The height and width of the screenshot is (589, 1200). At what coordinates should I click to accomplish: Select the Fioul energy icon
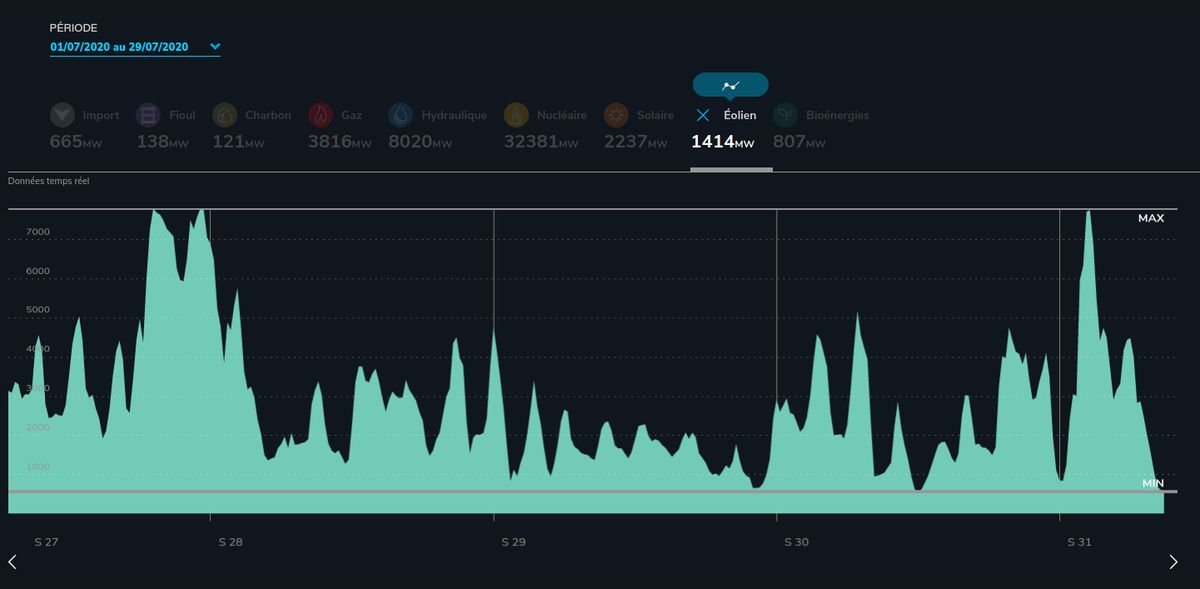tap(148, 115)
